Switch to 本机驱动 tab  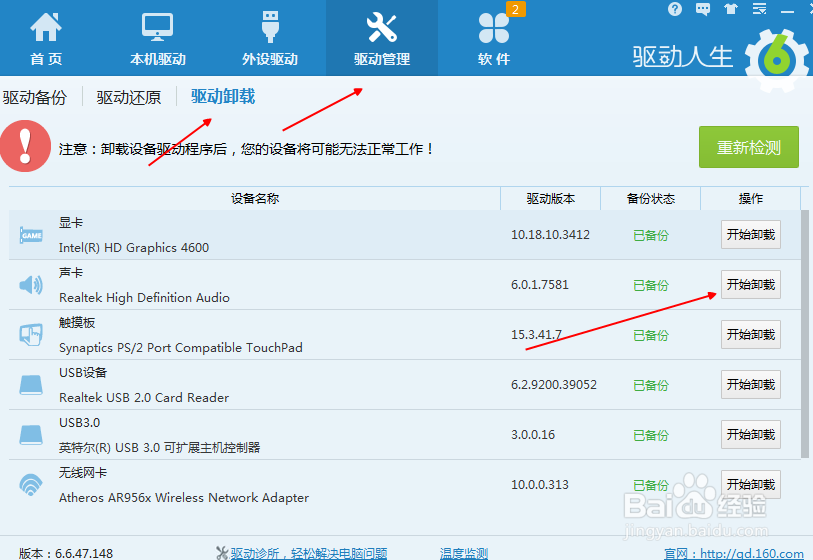(x=158, y=38)
